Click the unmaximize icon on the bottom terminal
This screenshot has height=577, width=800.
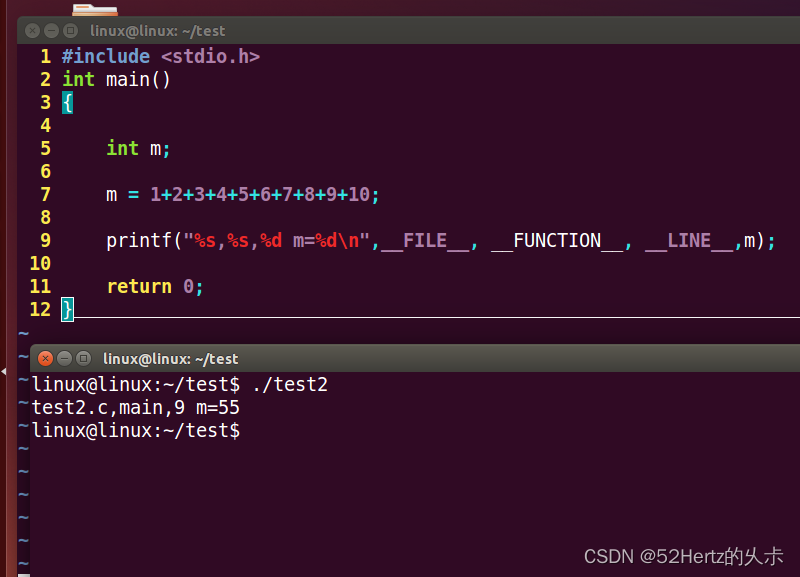pos(82,358)
